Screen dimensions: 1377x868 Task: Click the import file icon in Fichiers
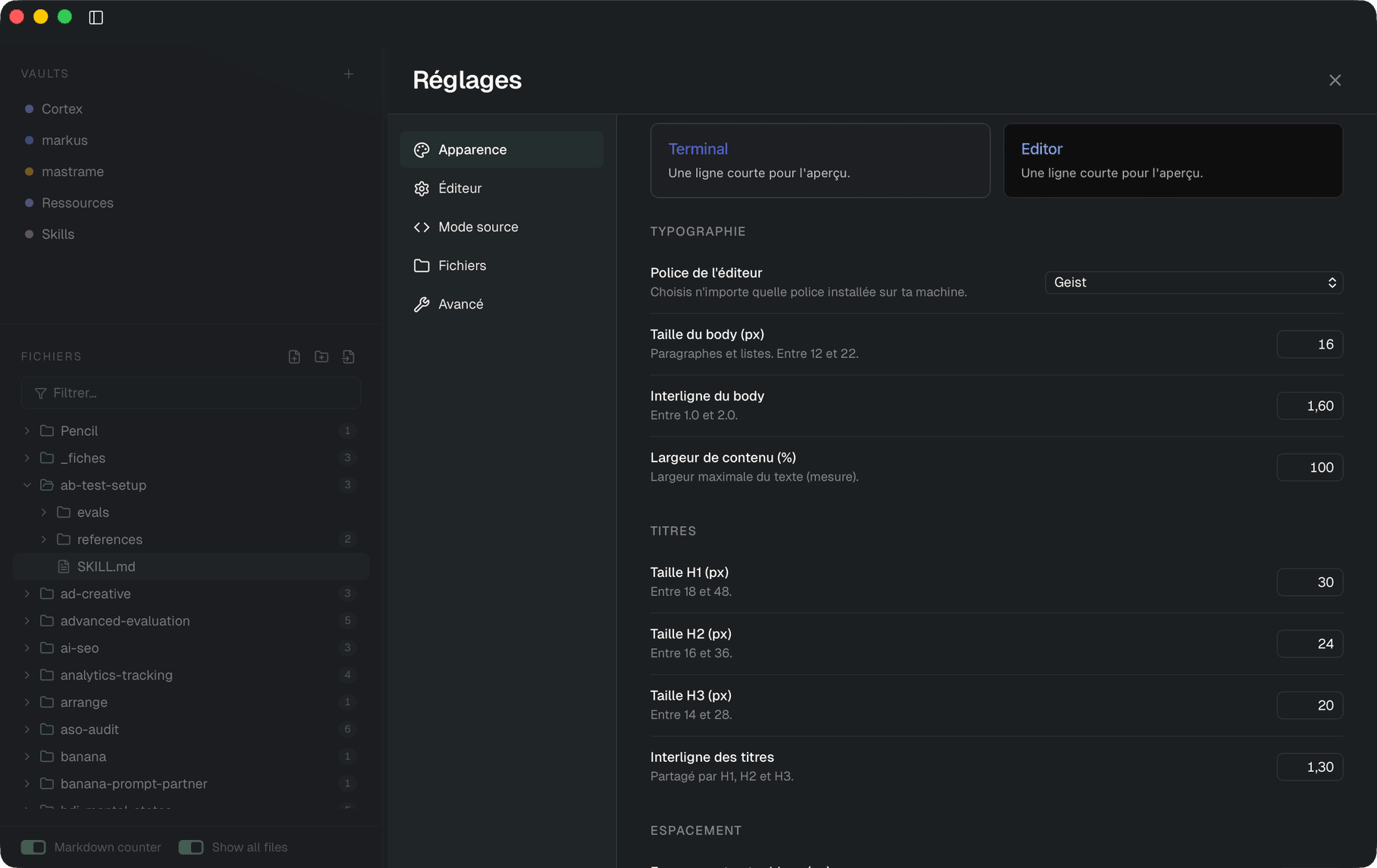[349, 356]
